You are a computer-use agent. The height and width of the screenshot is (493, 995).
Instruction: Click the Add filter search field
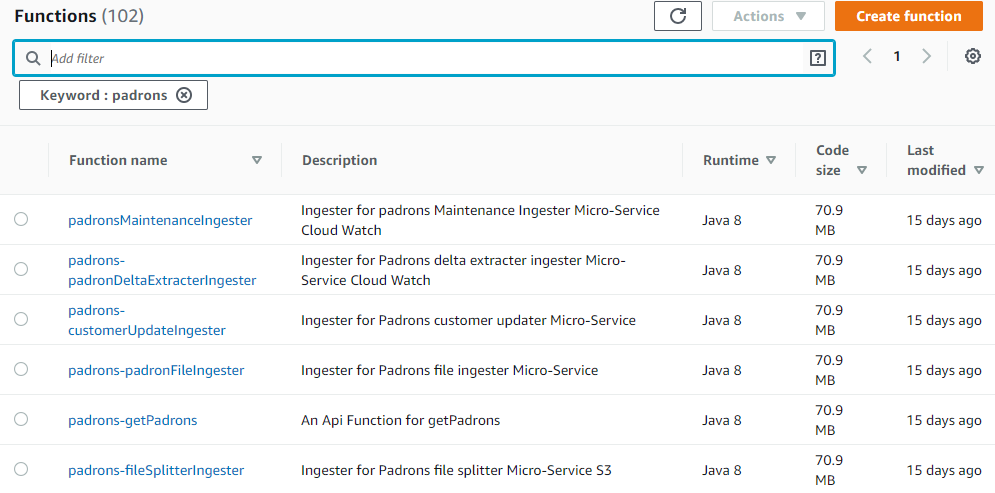(x=420, y=58)
